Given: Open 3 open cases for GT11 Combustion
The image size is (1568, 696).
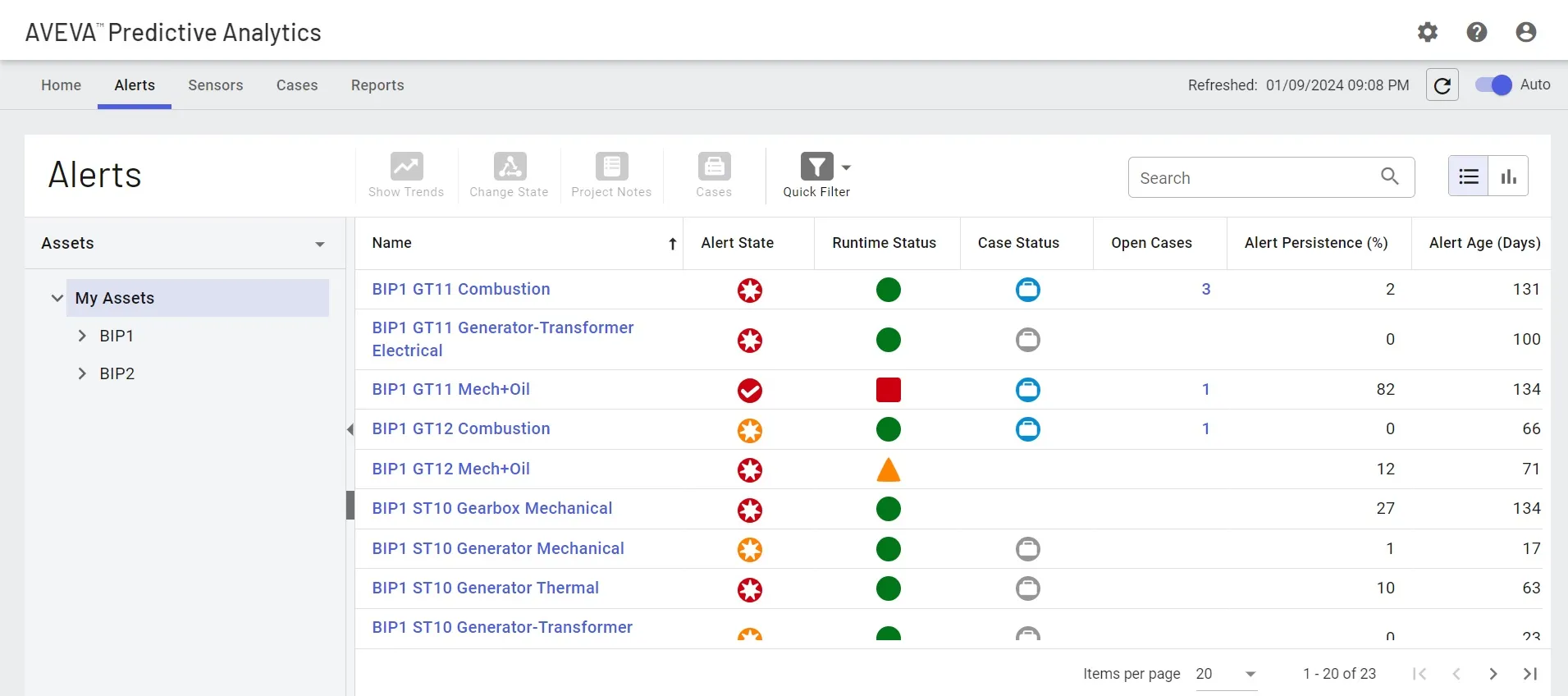Looking at the screenshot, I should point(1206,289).
